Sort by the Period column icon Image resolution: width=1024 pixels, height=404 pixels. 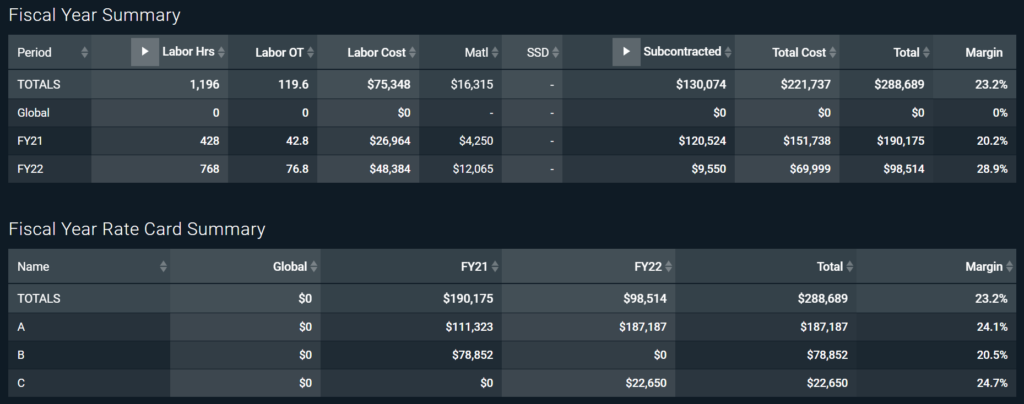[85, 52]
